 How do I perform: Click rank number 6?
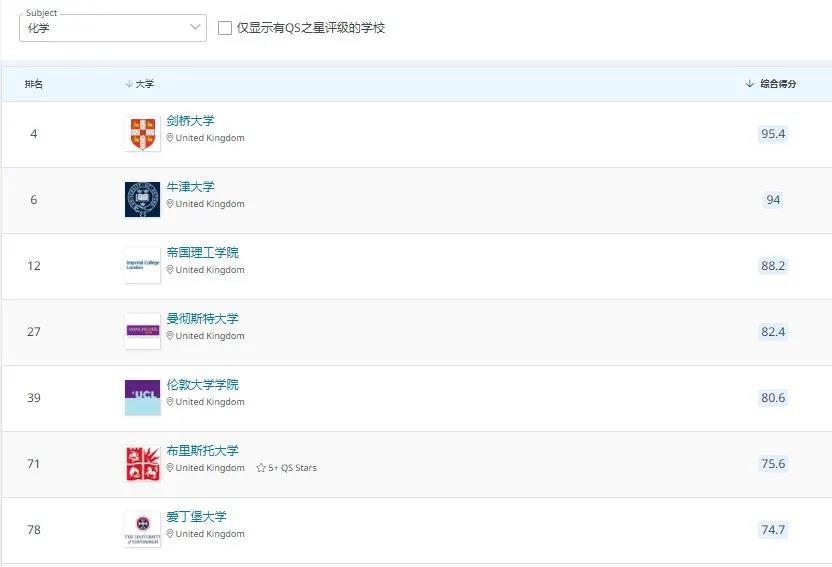(x=34, y=199)
